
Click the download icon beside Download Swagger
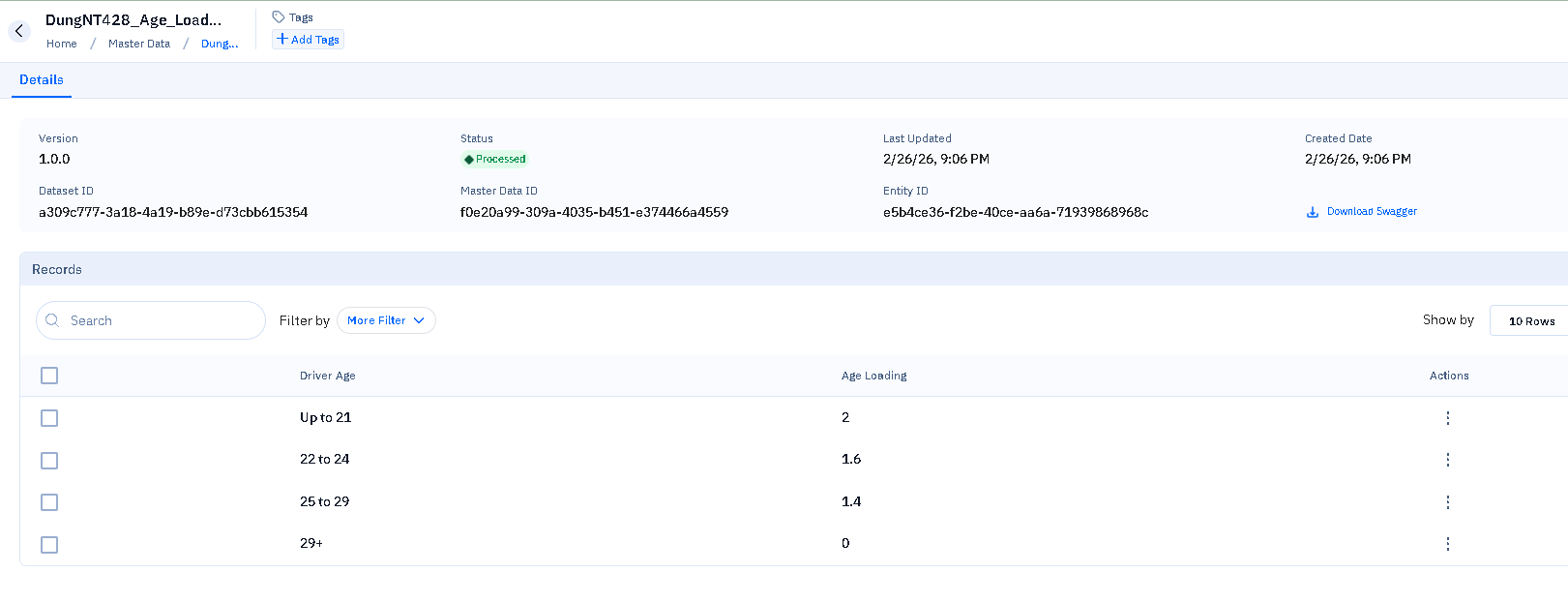[x=1313, y=212]
